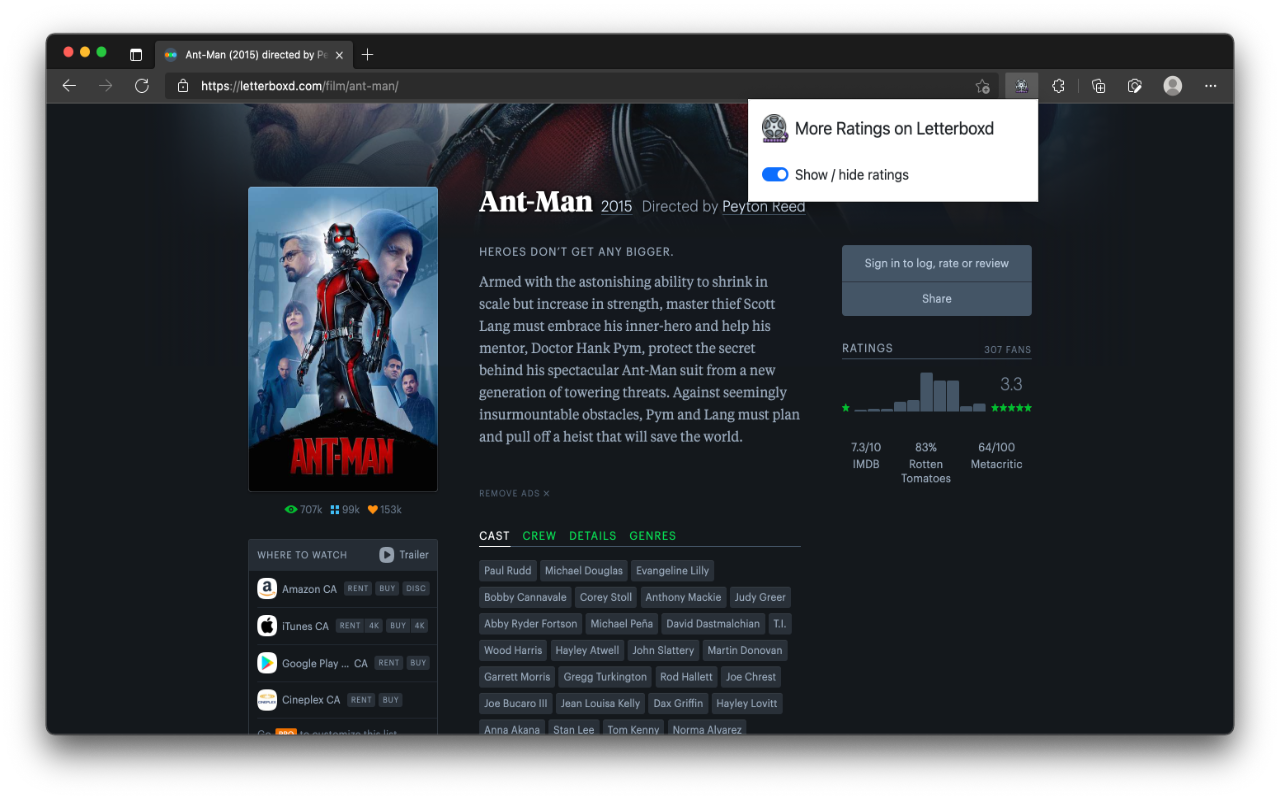Open cast member David Dastmalchian
This screenshot has width=1280, height=800.
click(x=714, y=624)
